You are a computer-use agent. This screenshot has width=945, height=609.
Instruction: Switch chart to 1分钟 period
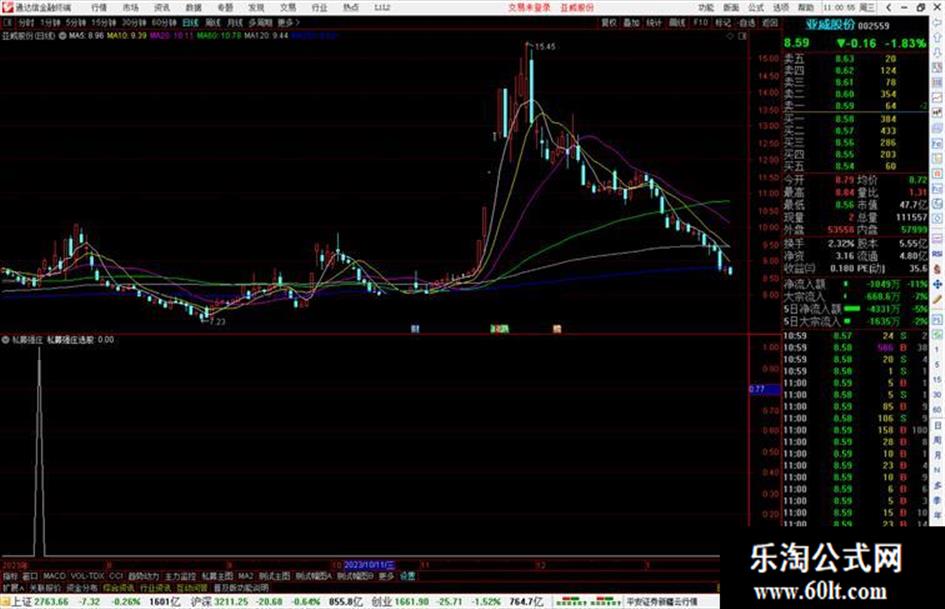tap(50, 22)
